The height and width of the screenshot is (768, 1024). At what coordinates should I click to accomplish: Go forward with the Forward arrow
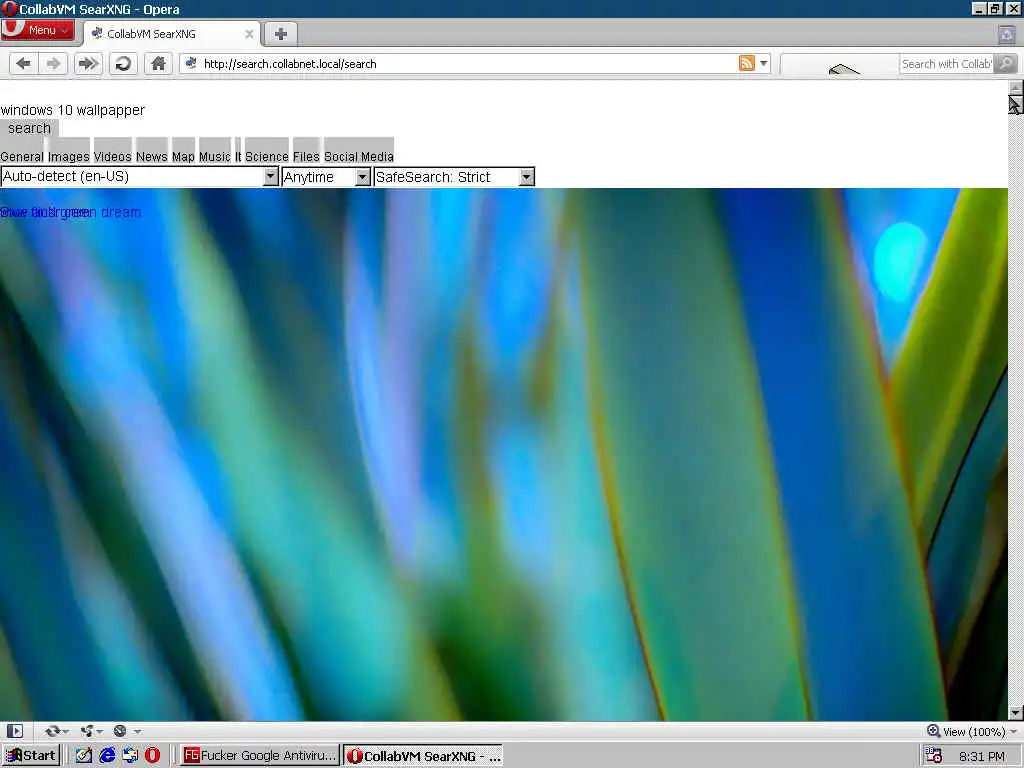[54, 63]
